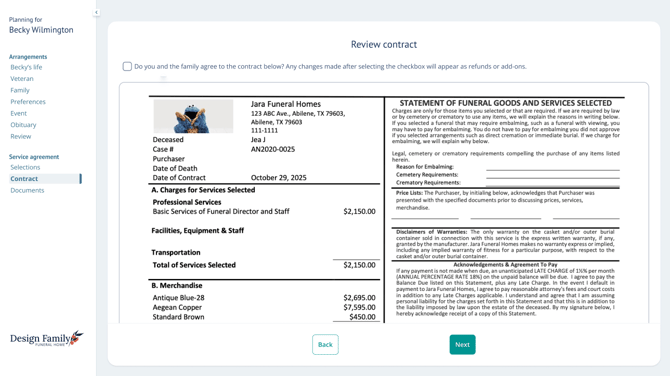Collapse the sidebar with the chevron icon
This screenshot has width=670, height=376.
(96, 12)
